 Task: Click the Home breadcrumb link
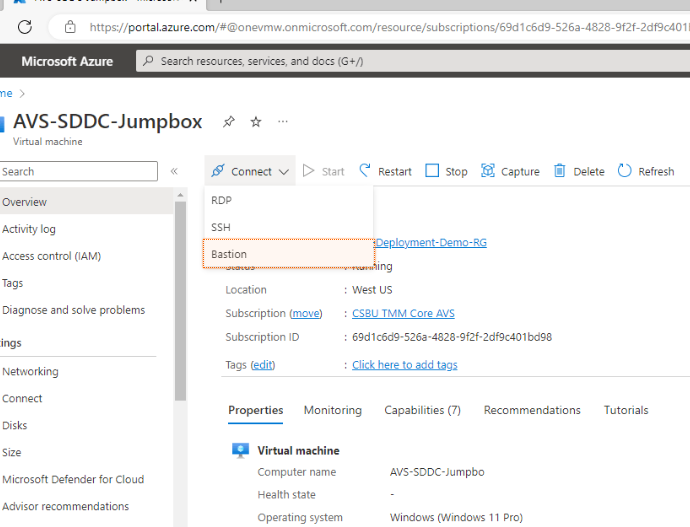point(6,93)
